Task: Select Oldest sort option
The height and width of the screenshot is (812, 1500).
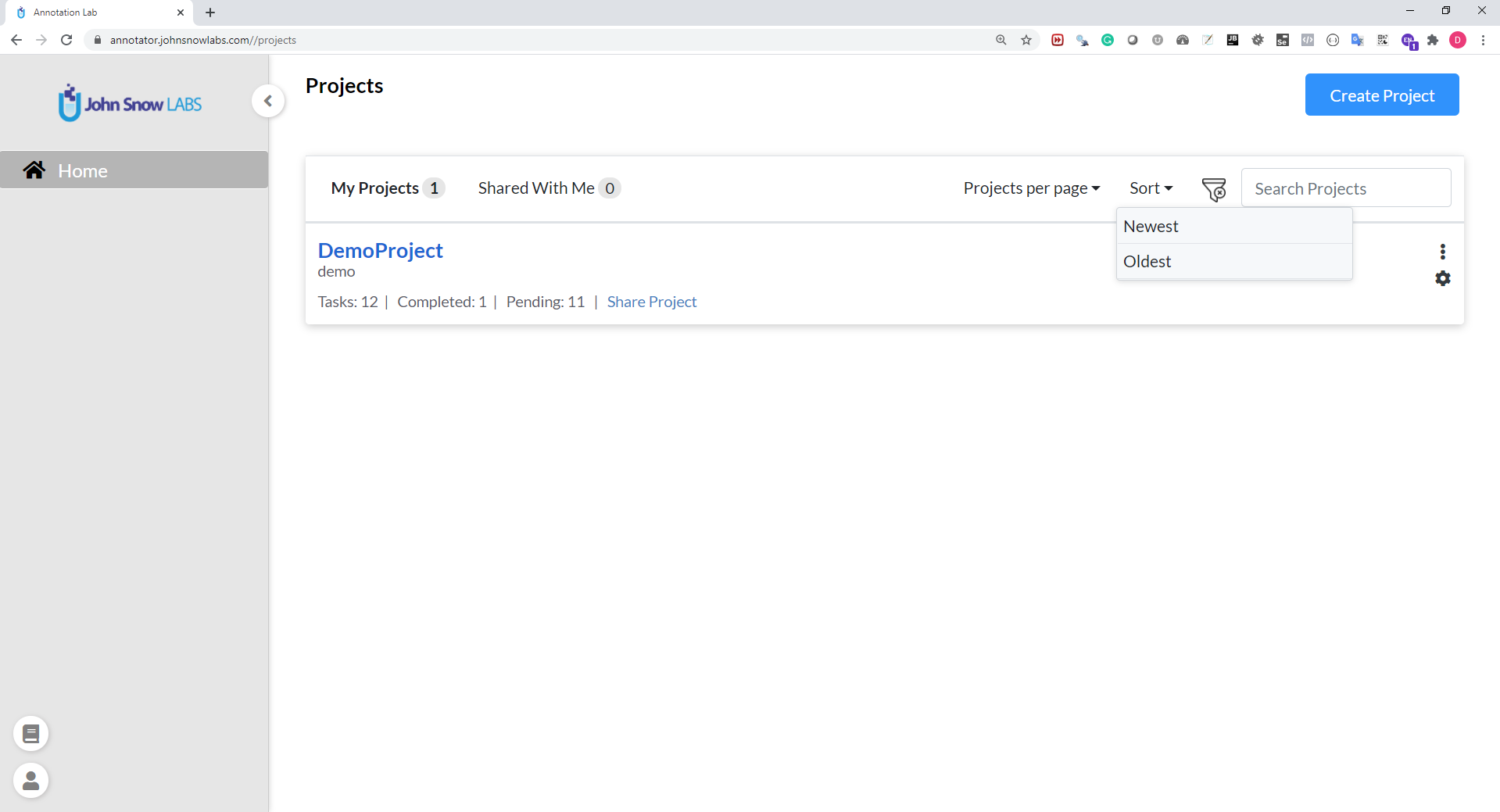Action: pyautogui.click(x=1234, y=262)
